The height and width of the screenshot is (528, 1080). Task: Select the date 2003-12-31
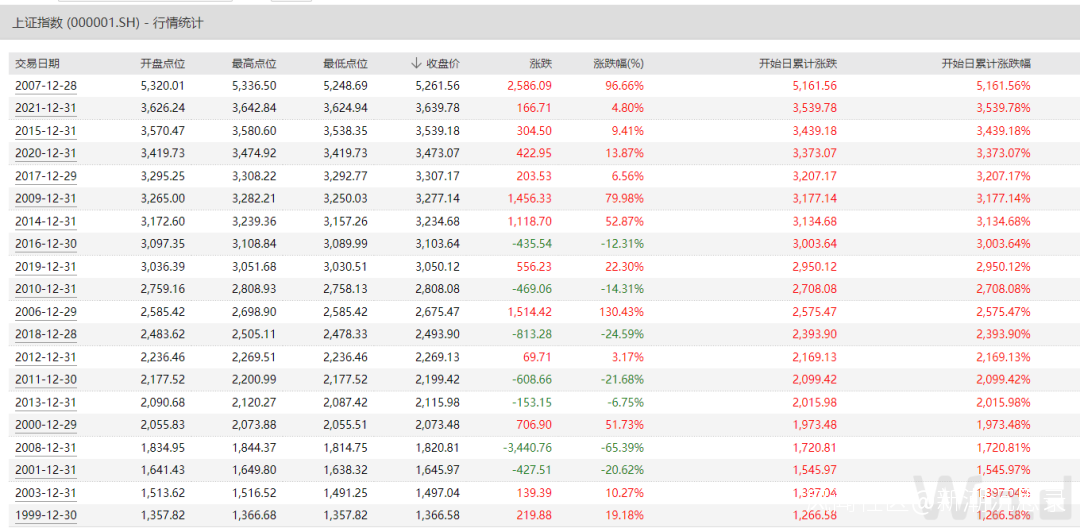[x=45, y=493]
